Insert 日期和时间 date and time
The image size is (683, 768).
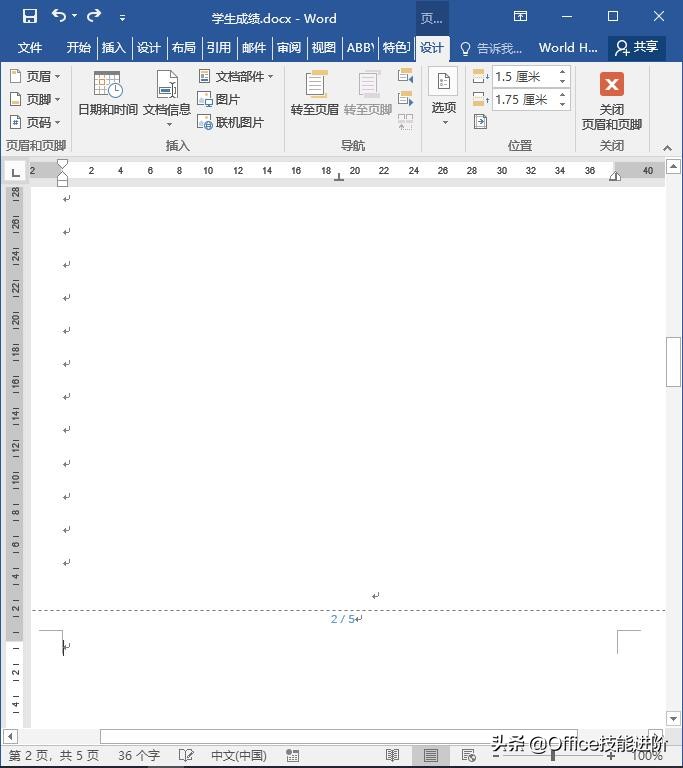108,93
